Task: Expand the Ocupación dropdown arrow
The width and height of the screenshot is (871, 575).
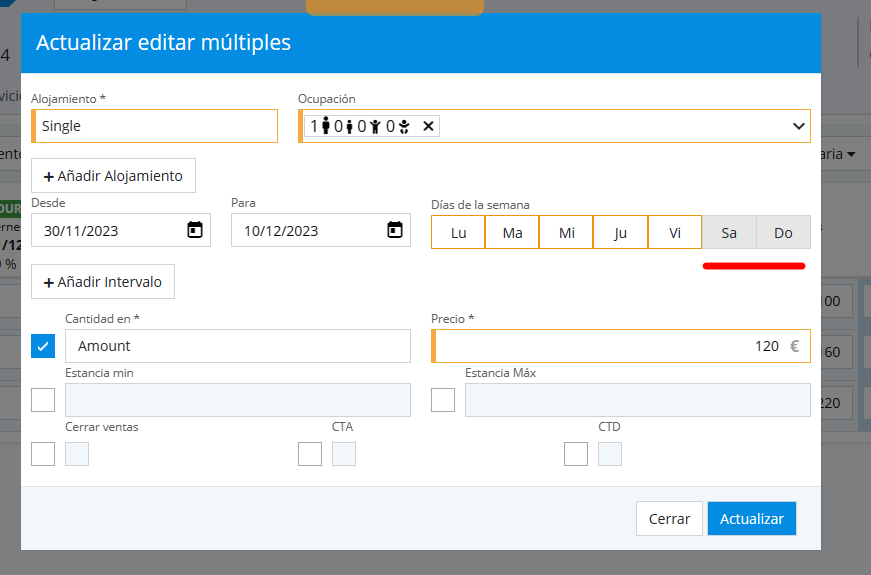Action: 798,126
